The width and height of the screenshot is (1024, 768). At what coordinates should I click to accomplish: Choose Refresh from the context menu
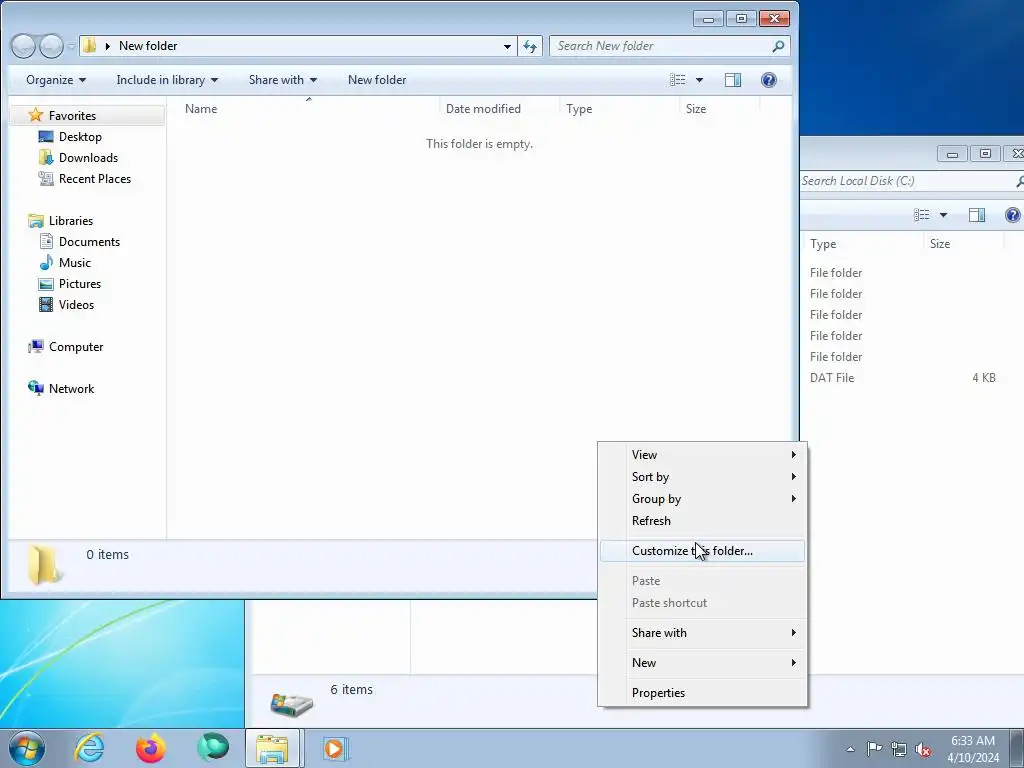click(702, 520)
